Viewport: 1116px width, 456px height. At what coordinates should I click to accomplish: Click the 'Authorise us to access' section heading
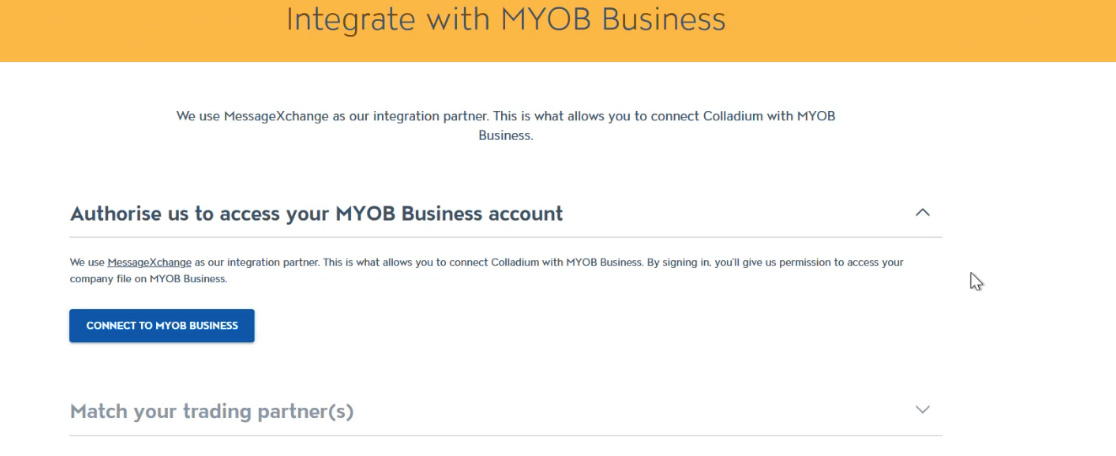point(316,214)
